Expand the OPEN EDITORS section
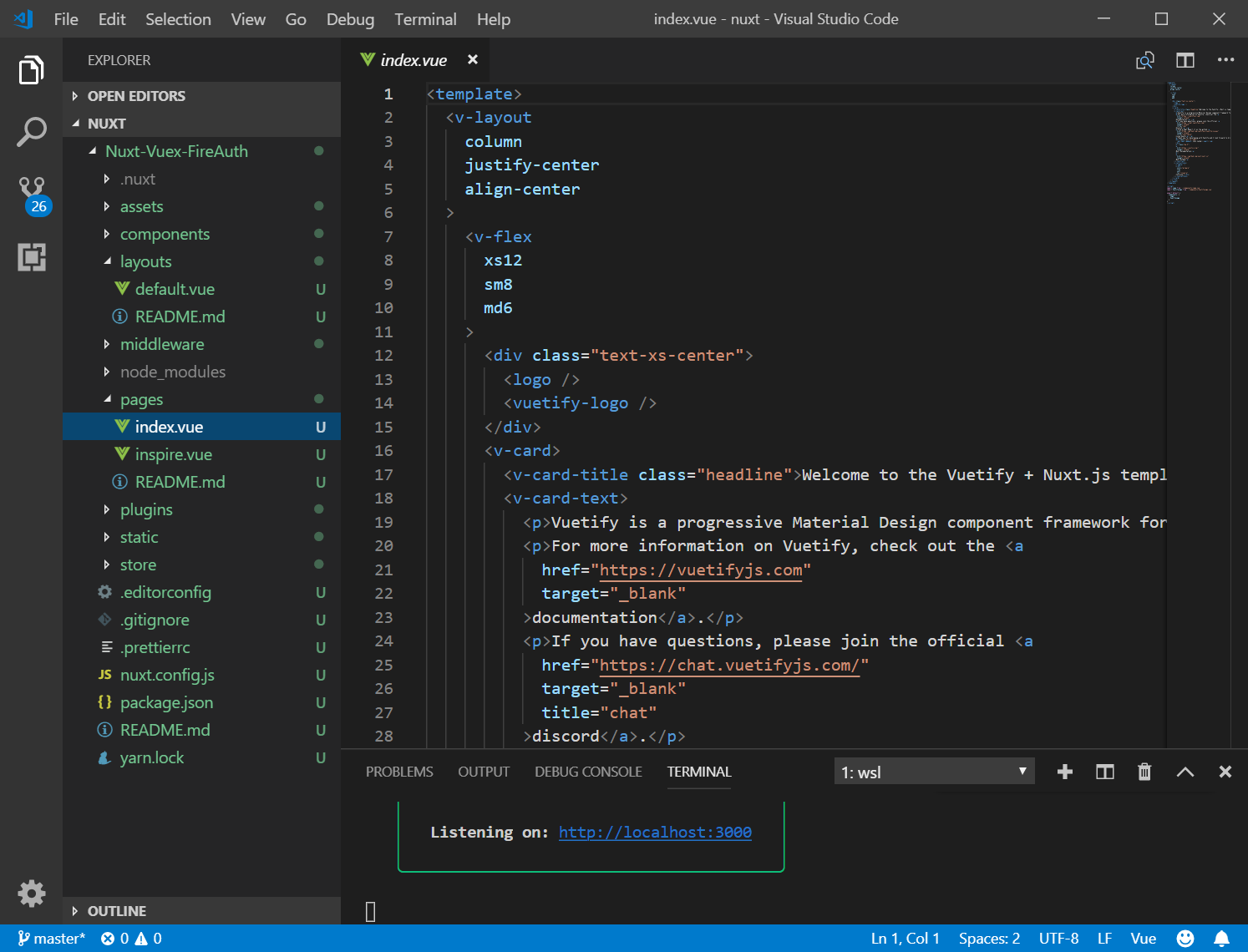Screen dimensions: 1248x952 (x=136, y=96)
